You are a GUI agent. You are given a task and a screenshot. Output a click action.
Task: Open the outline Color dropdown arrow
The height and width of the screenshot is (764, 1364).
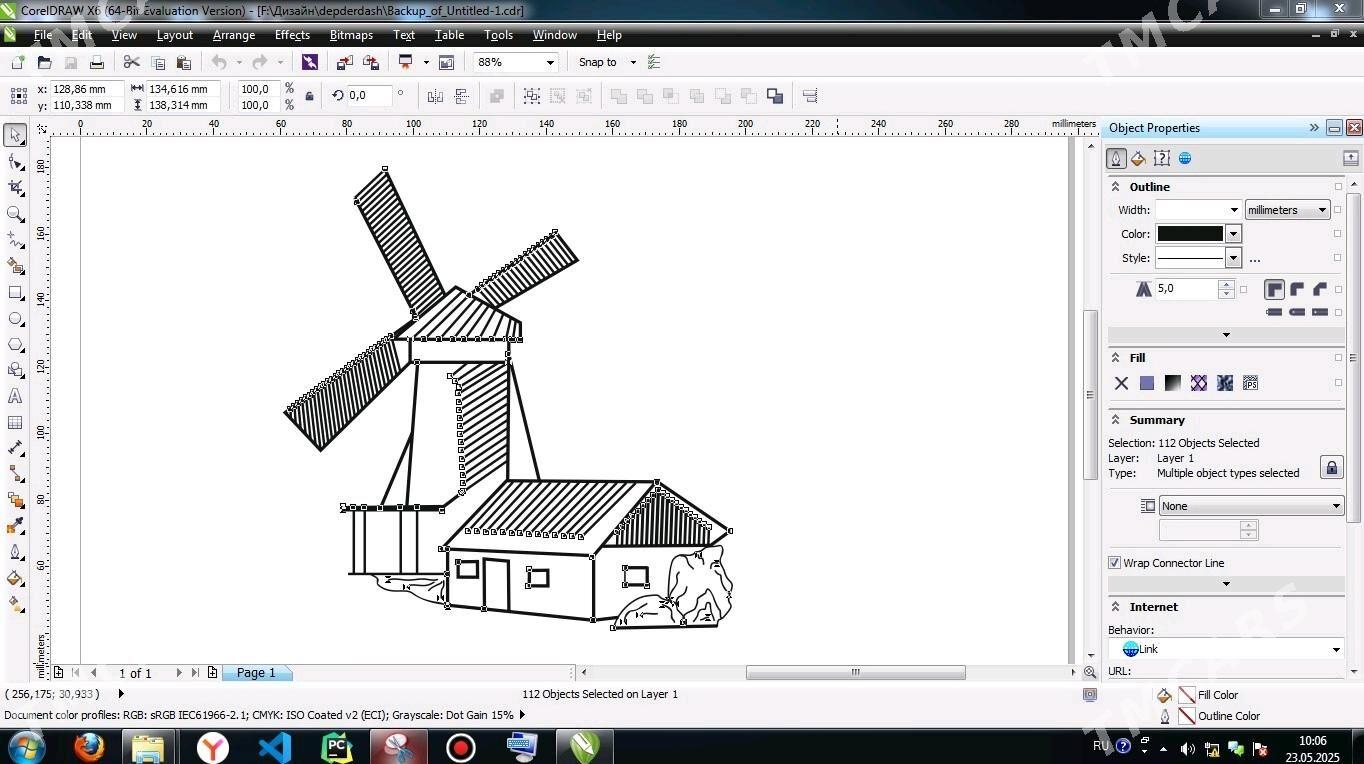(1233, 234)
